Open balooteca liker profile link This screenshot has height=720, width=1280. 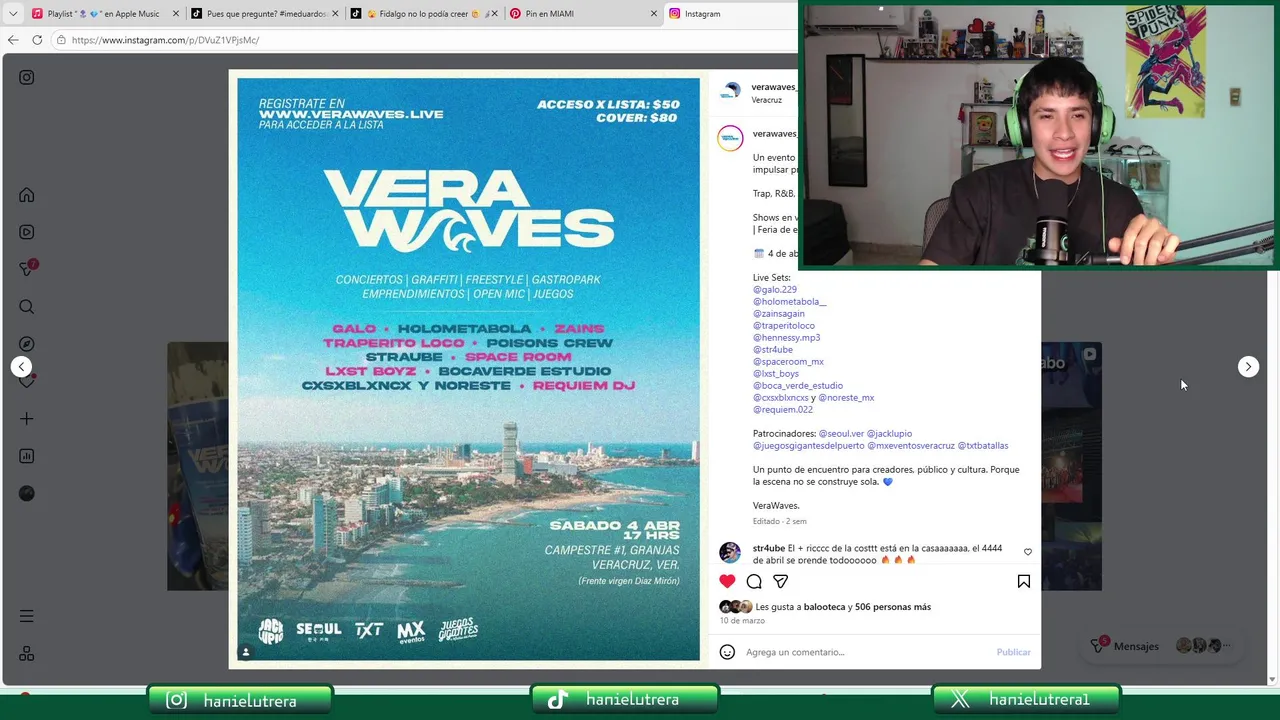click(x=824, y=607)
